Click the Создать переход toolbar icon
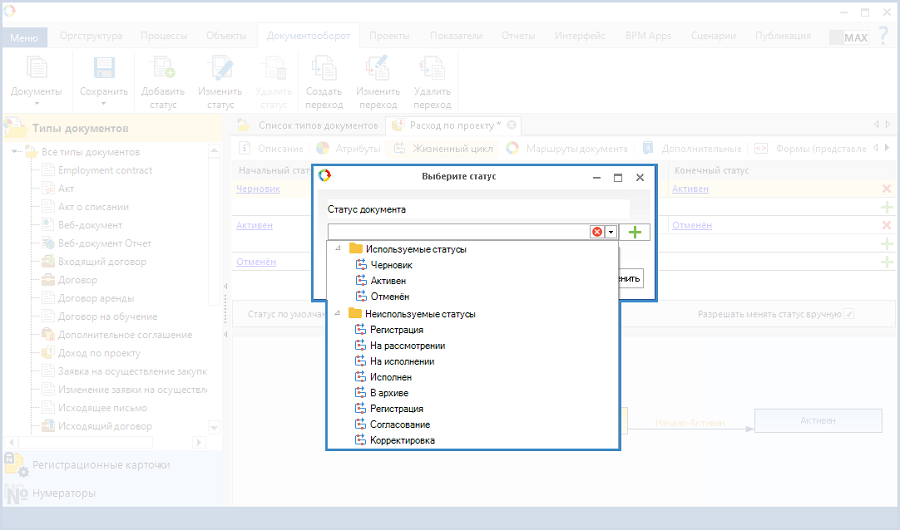Screen dimensions: 900x530 point(324,70)
